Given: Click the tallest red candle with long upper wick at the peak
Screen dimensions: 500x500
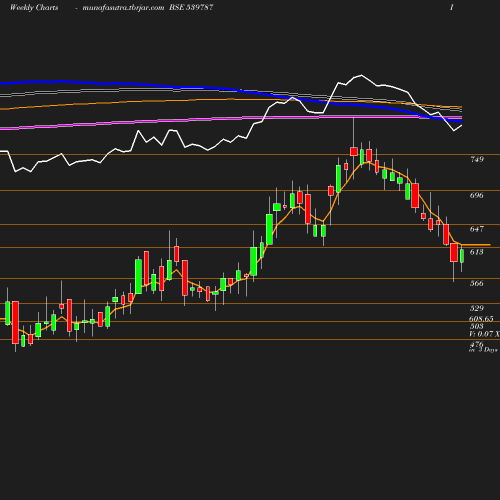Looking at the screenshot, I should 354,152.
